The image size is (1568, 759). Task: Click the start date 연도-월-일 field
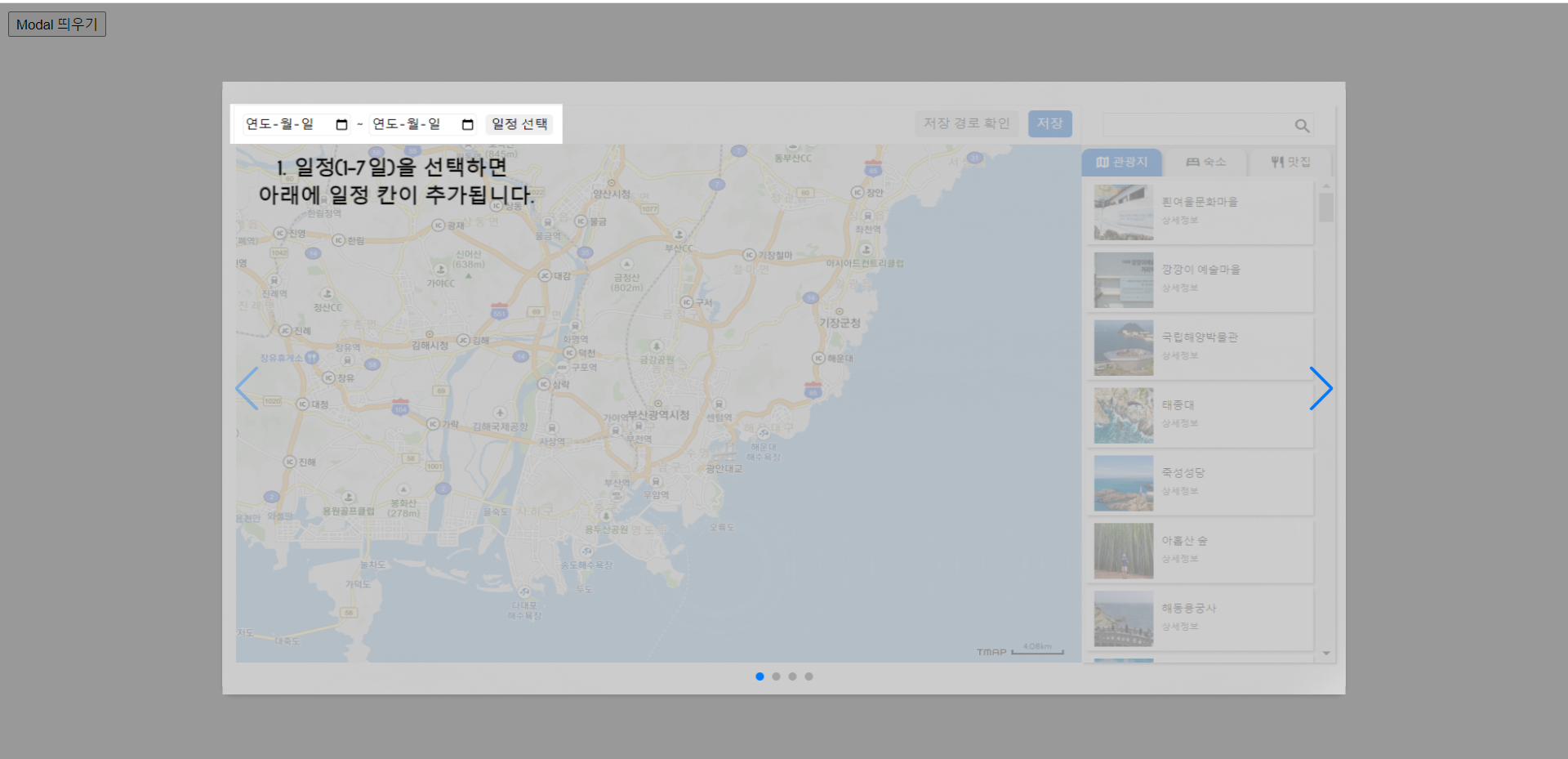(x=297, y=124)
